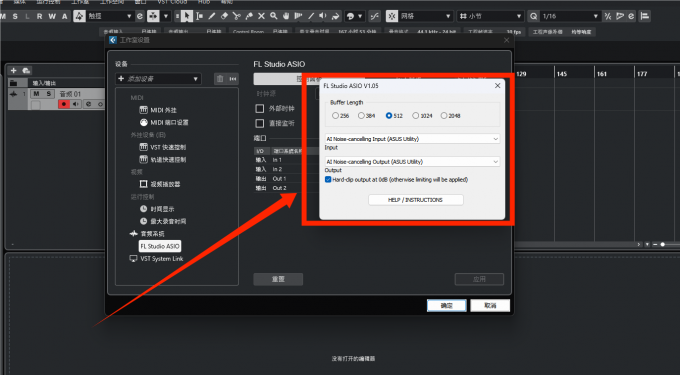
Task: Open the 添加设备 dropdown
Action: coord(158,78)
